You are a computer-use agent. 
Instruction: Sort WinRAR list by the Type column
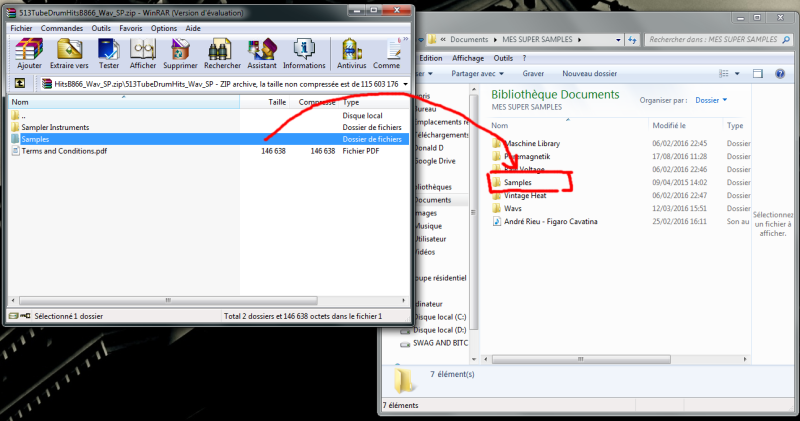pos(374,102)
